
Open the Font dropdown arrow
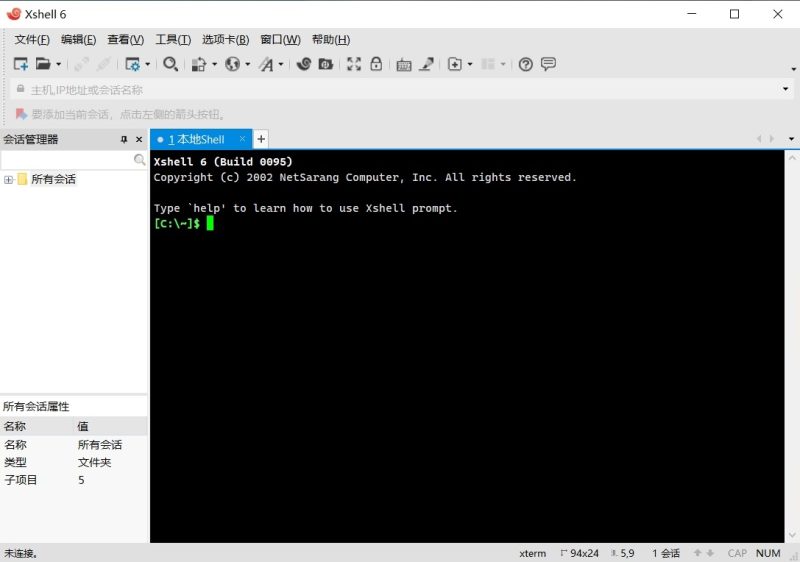coord(281,64)
